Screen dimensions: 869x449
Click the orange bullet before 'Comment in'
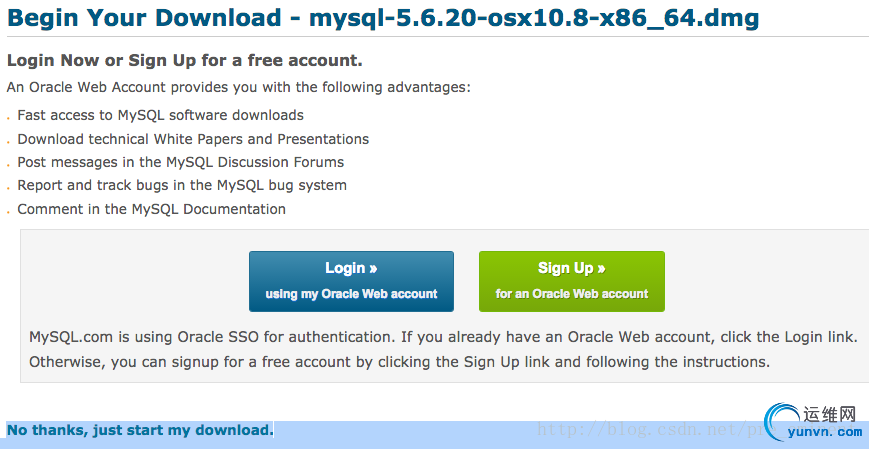tap(9, 211)
